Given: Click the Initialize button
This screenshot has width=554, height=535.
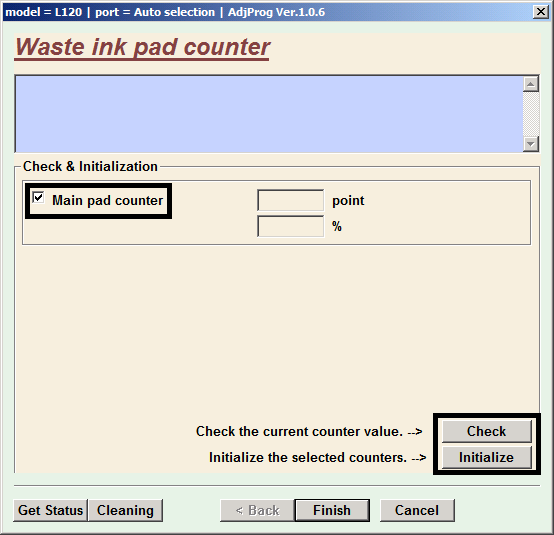Looking at the screenshot, I should (487, 457).
